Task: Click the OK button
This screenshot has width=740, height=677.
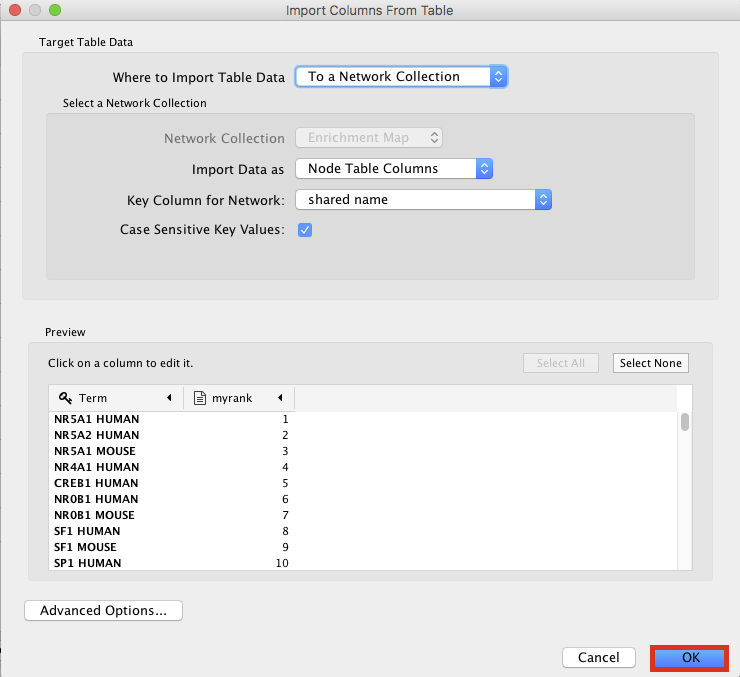Action: [690, 658]
